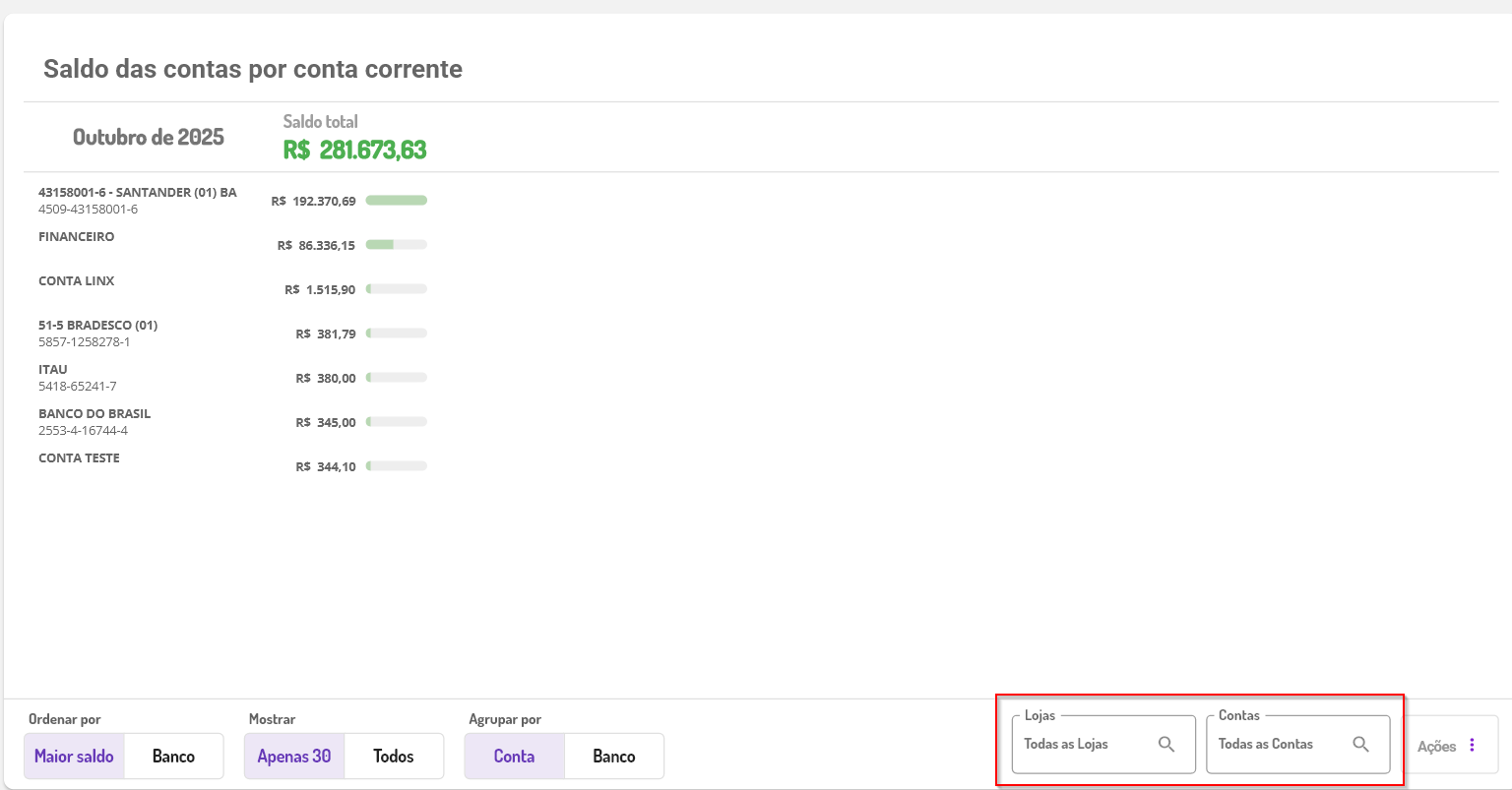Select the 51-5 BRADESCO (01) account
This screenshot has height=790, width=1512.
98,326
